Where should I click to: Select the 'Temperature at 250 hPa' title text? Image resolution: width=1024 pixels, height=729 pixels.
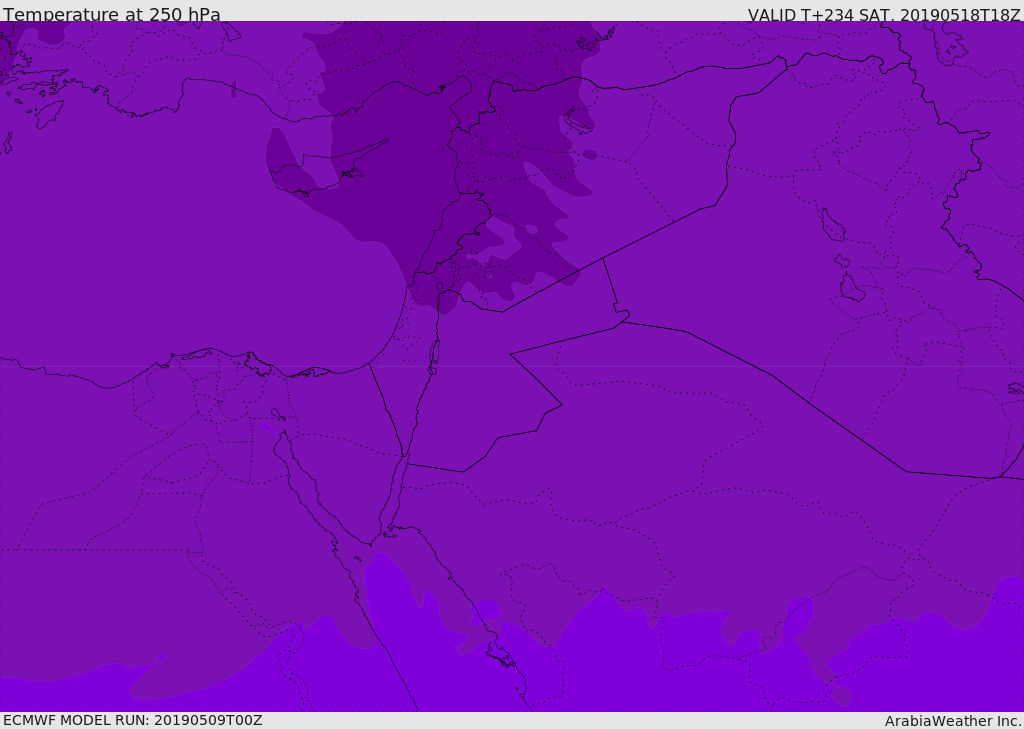tap(112, 14)
